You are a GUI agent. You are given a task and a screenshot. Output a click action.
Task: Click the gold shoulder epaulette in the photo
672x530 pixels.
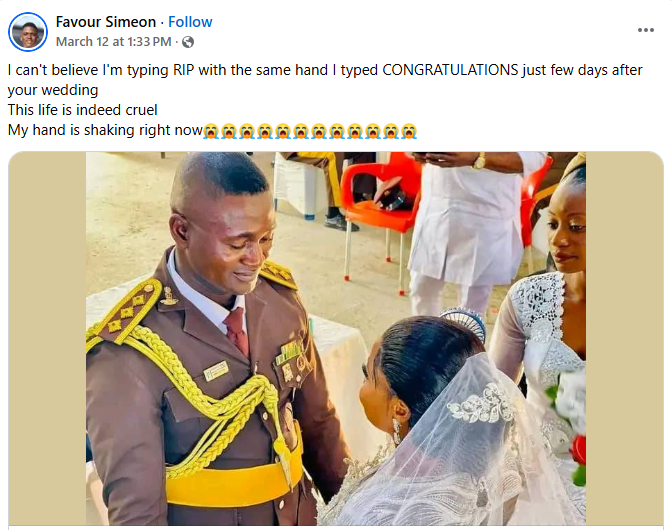pos(124,315)
